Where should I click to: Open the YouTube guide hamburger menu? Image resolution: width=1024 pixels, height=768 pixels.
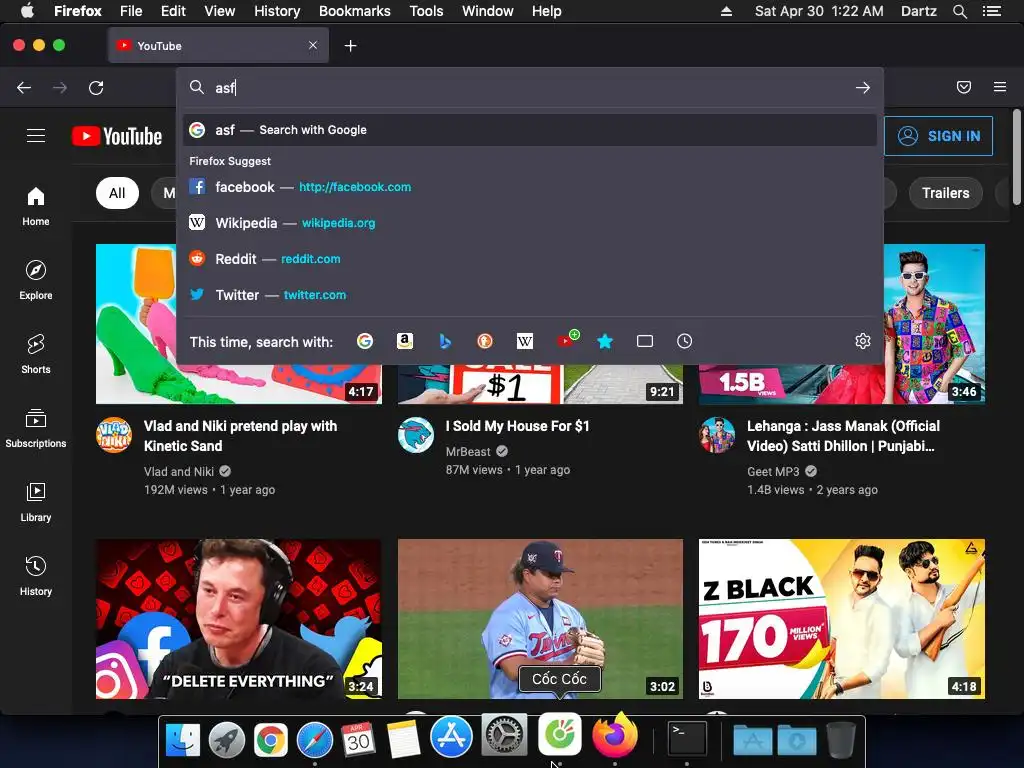(x=36, y=135)
